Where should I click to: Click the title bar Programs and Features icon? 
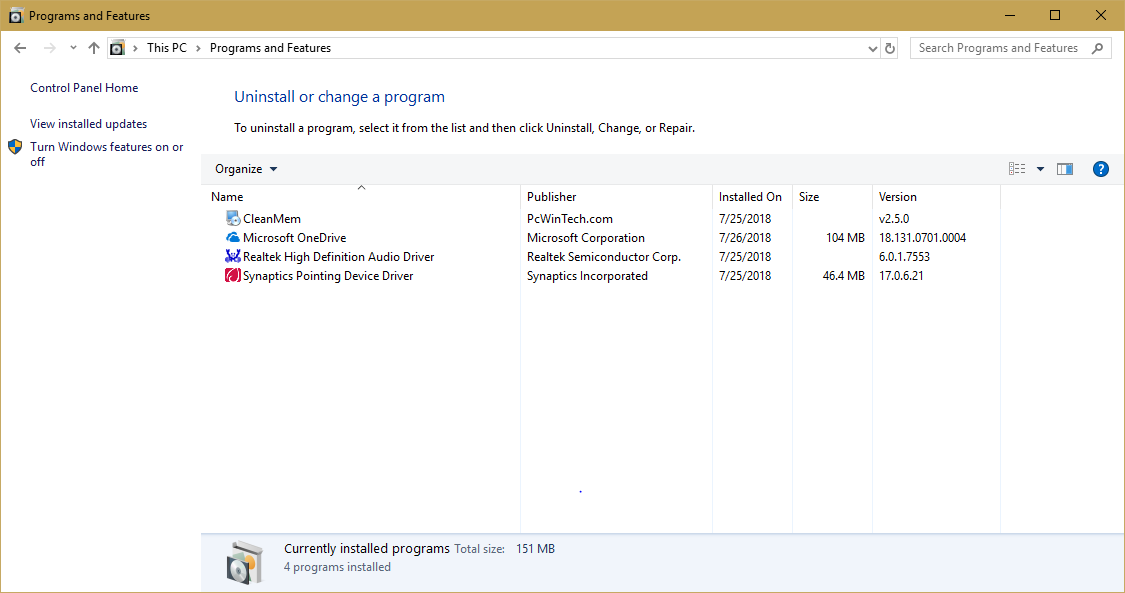click(x=15, y=15)
